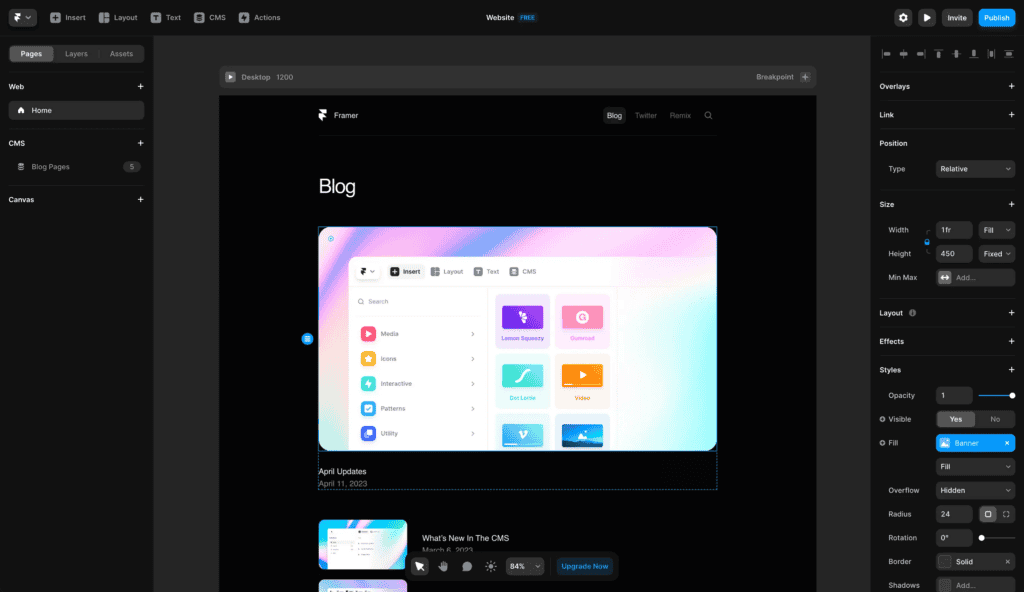Open the Actions menu in top toolbar
The image size is (1024, 592).
point(259,18)
